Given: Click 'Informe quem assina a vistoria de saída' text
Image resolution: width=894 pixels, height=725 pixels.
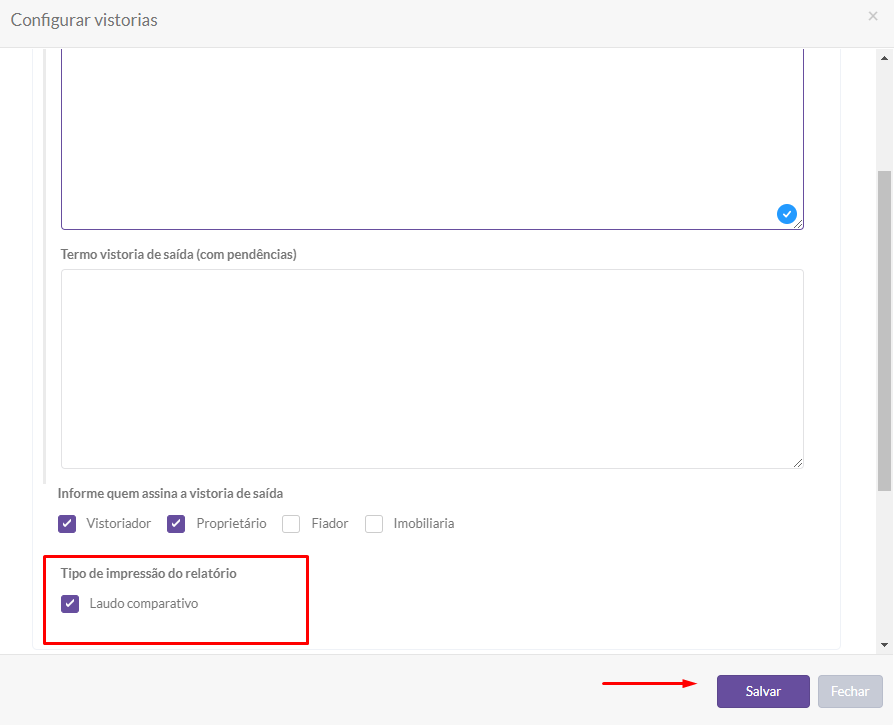Looking at the screenshot, I should 170,494.
